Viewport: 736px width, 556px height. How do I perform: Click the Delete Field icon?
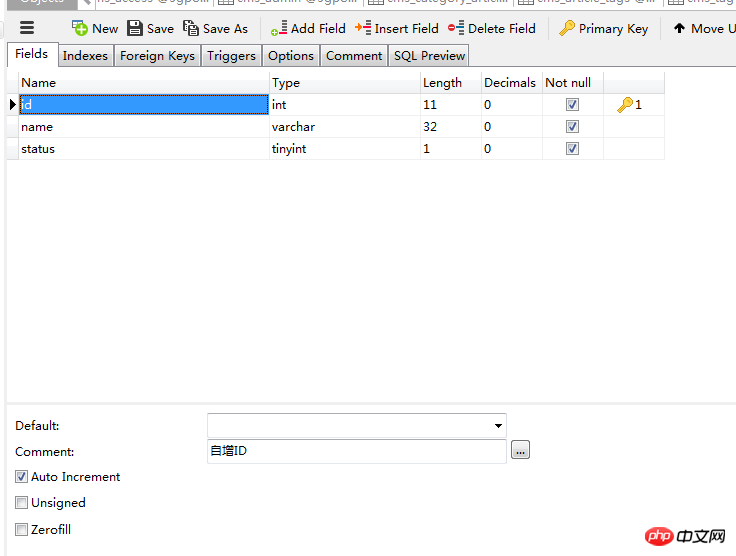(456, 28)
